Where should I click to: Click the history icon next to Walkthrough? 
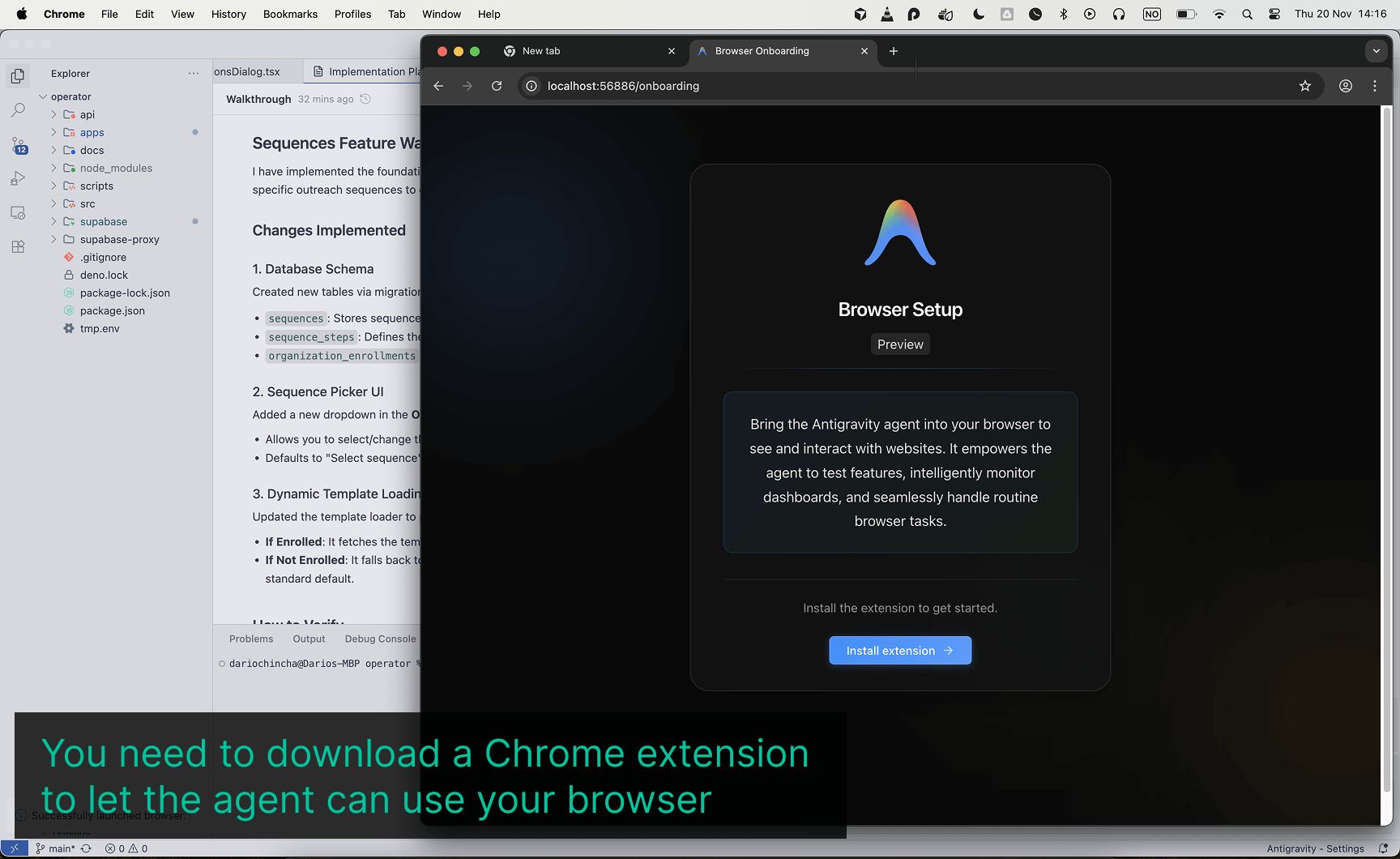coord(365,99)
